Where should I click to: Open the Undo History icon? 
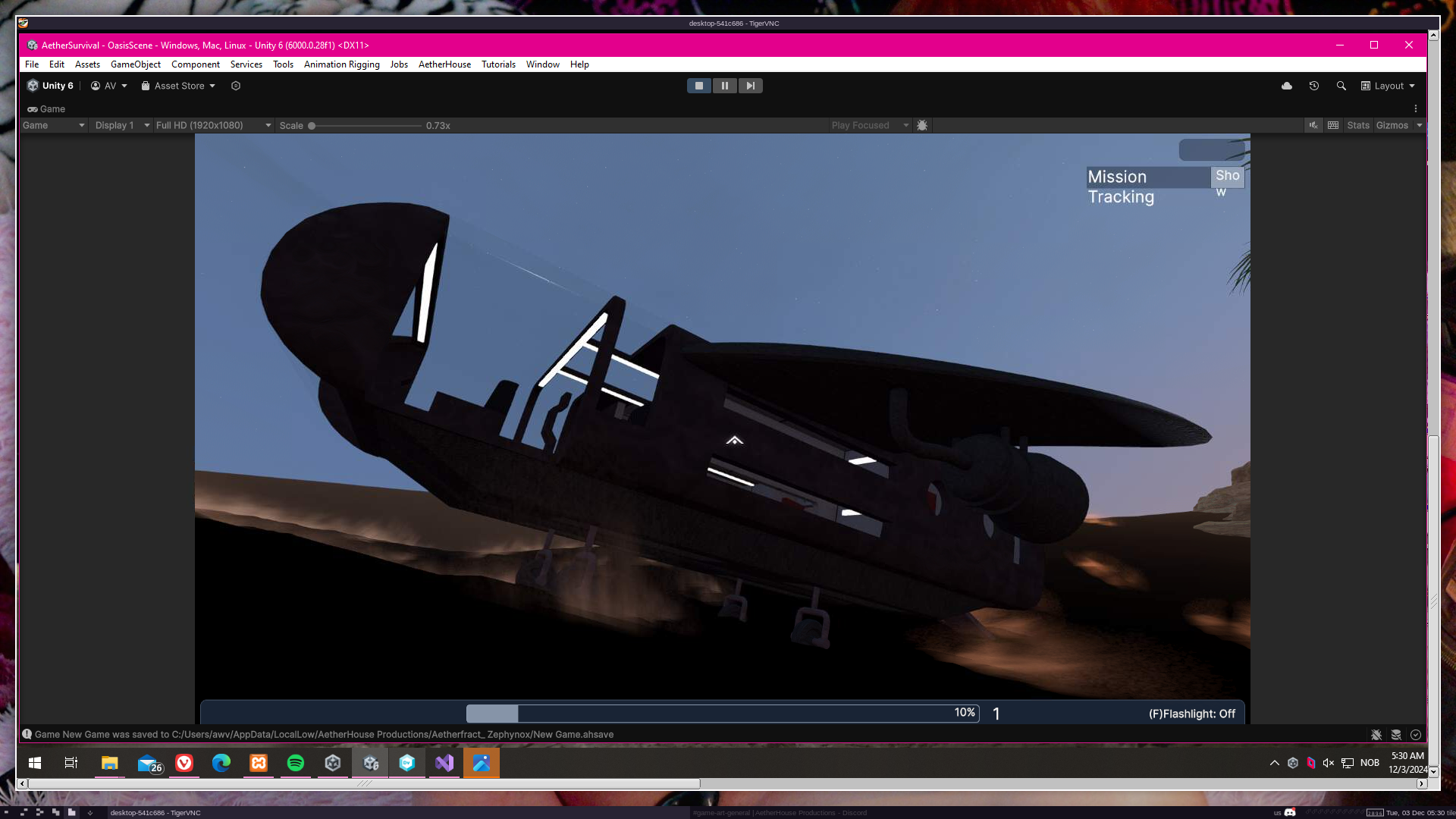coord(1314,86)
